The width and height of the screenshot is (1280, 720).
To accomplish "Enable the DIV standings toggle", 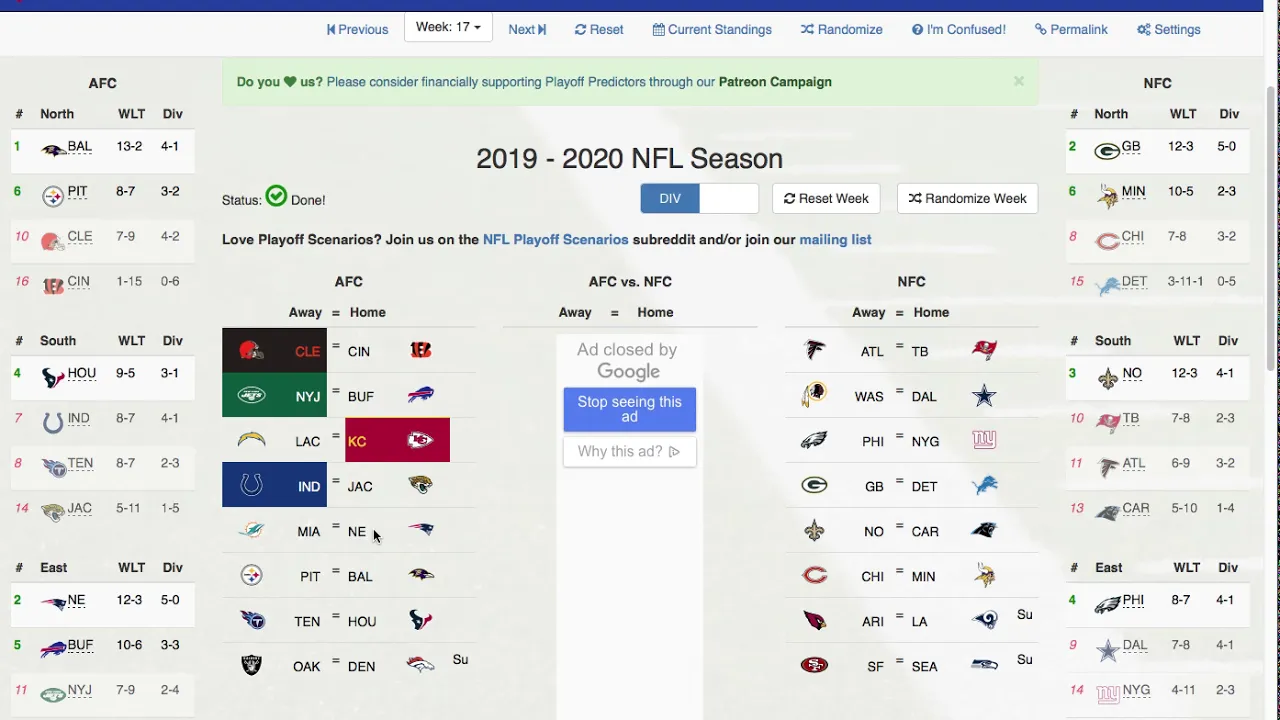I will pyautogui.click(x=670, y=198).
